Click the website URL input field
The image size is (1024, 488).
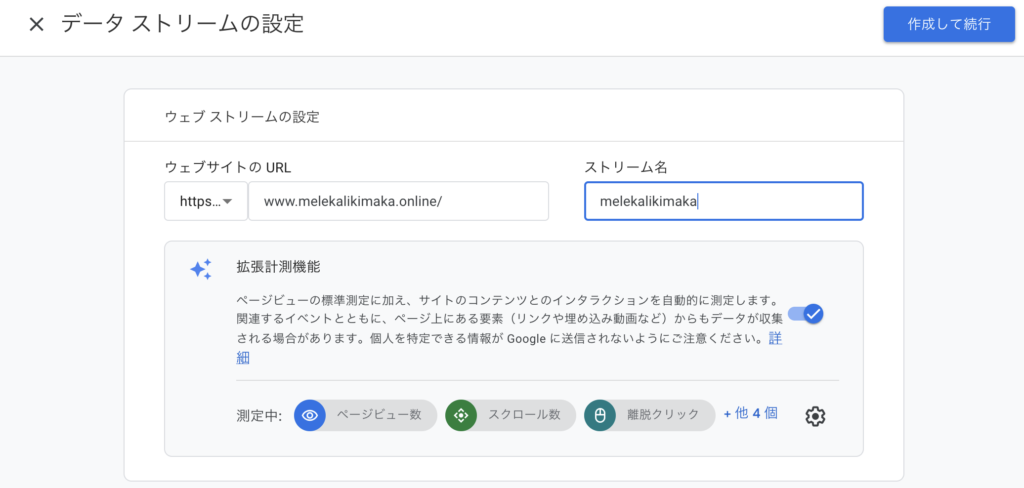[398, 201]
